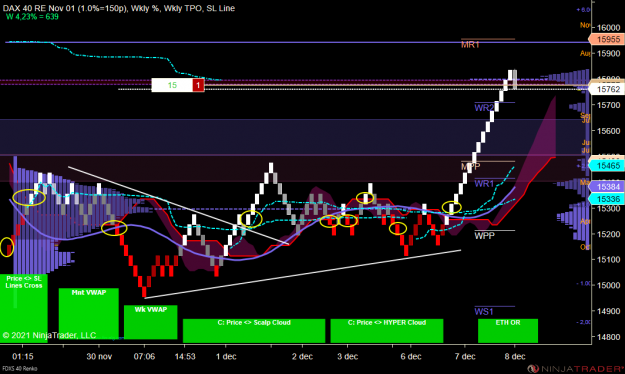Select the FDXS 40 Renko chart tab

19,369
